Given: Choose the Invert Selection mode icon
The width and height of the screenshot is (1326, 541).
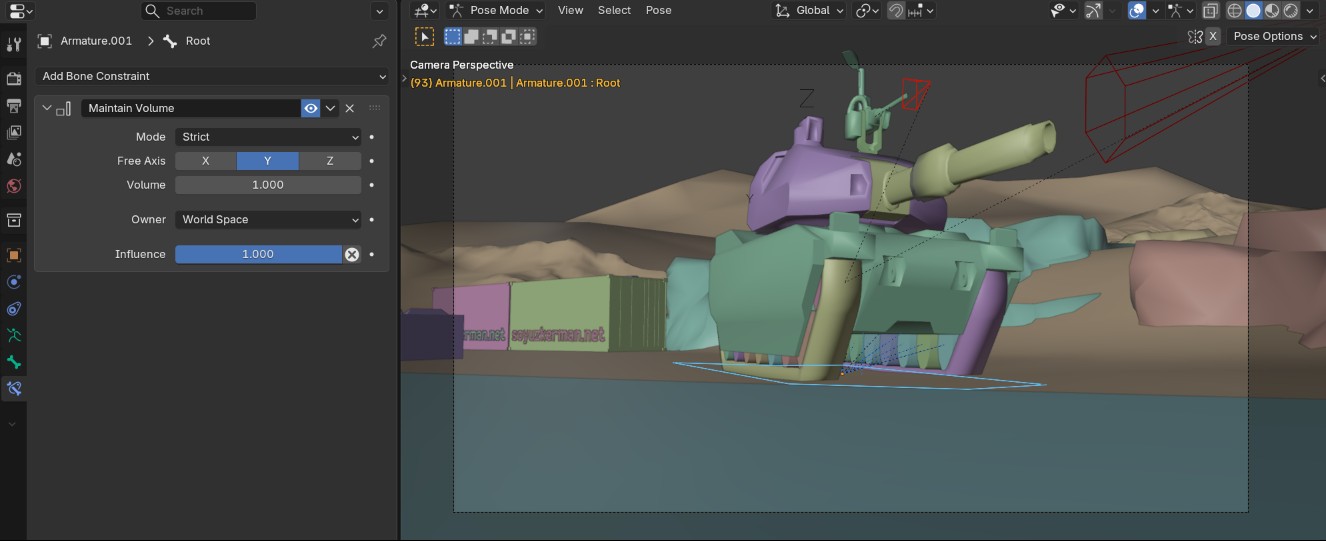Looking at the screenshot, I should click(x=508, y=36).
